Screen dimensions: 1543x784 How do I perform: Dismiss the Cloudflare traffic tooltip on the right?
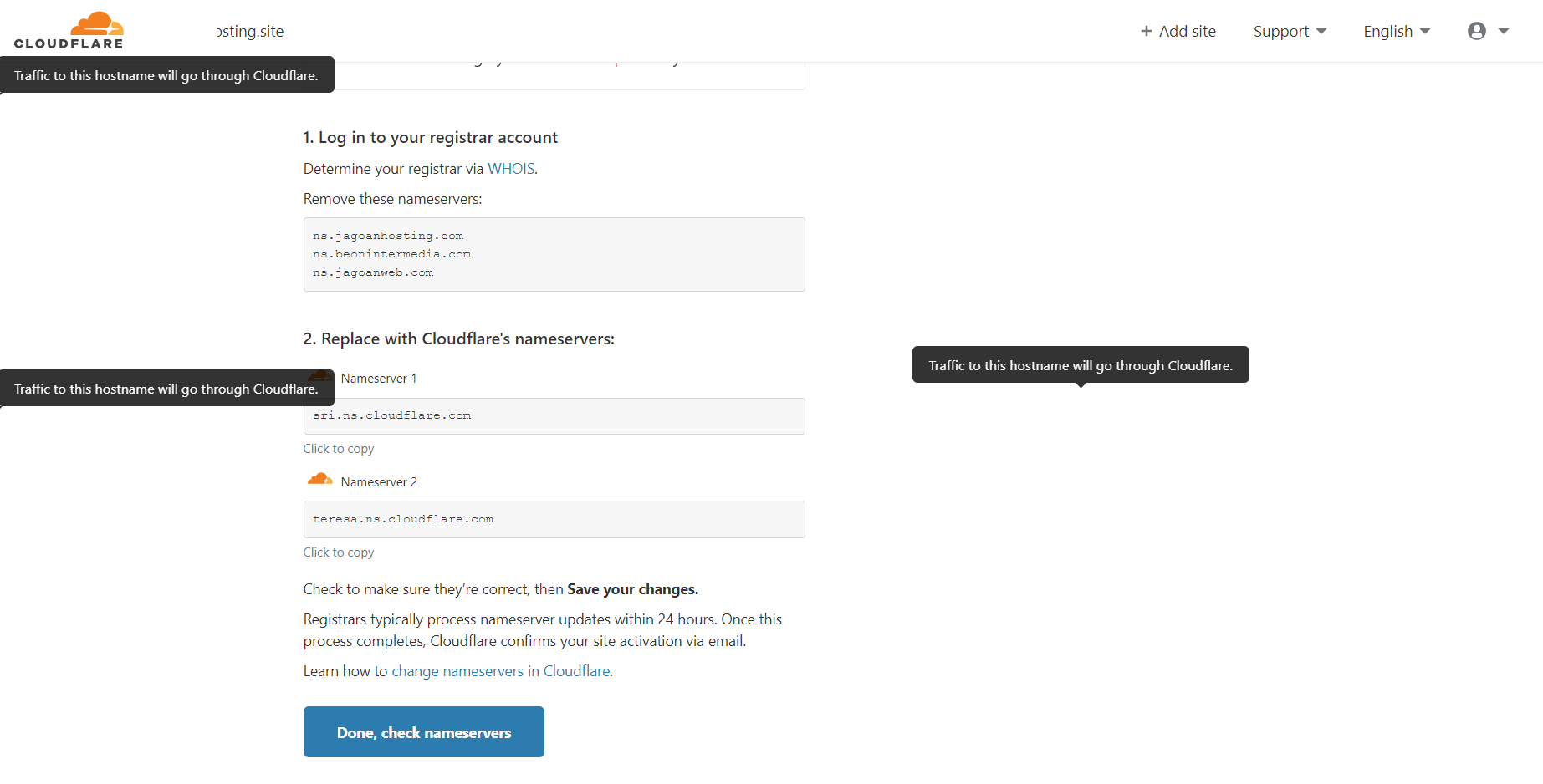(1080, 364)
